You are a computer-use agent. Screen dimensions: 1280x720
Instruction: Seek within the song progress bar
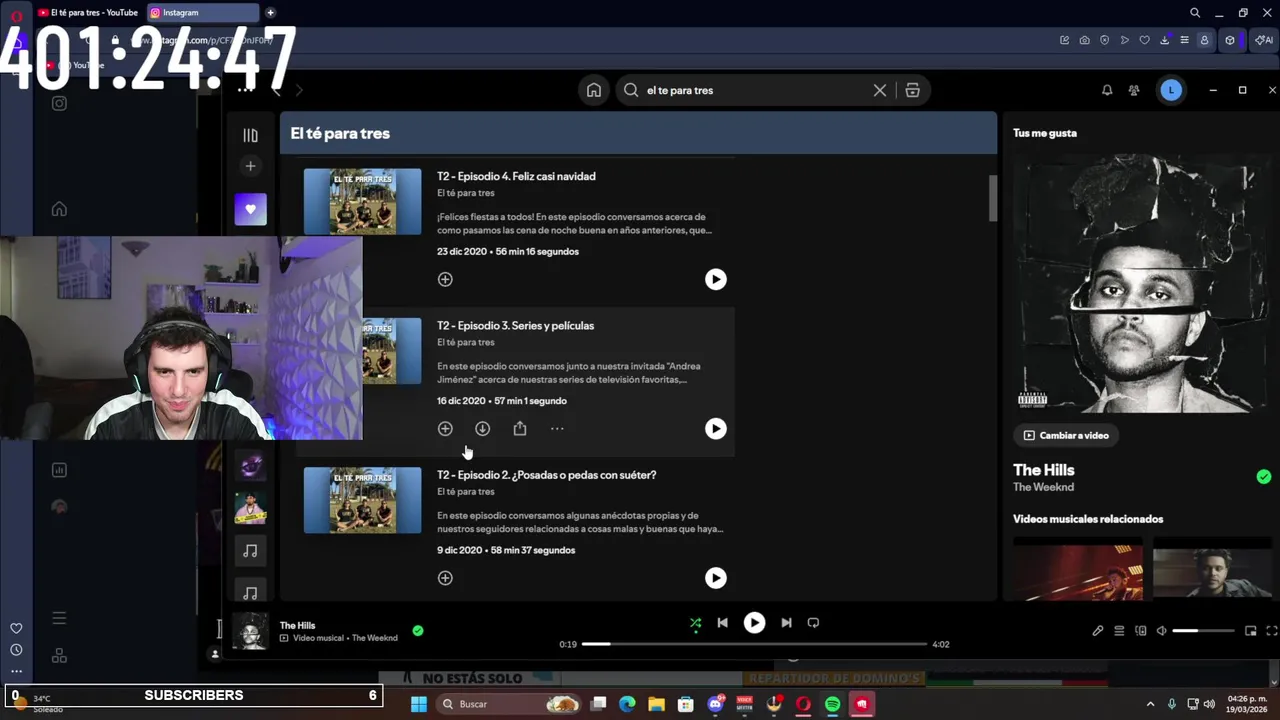[754, 644]
